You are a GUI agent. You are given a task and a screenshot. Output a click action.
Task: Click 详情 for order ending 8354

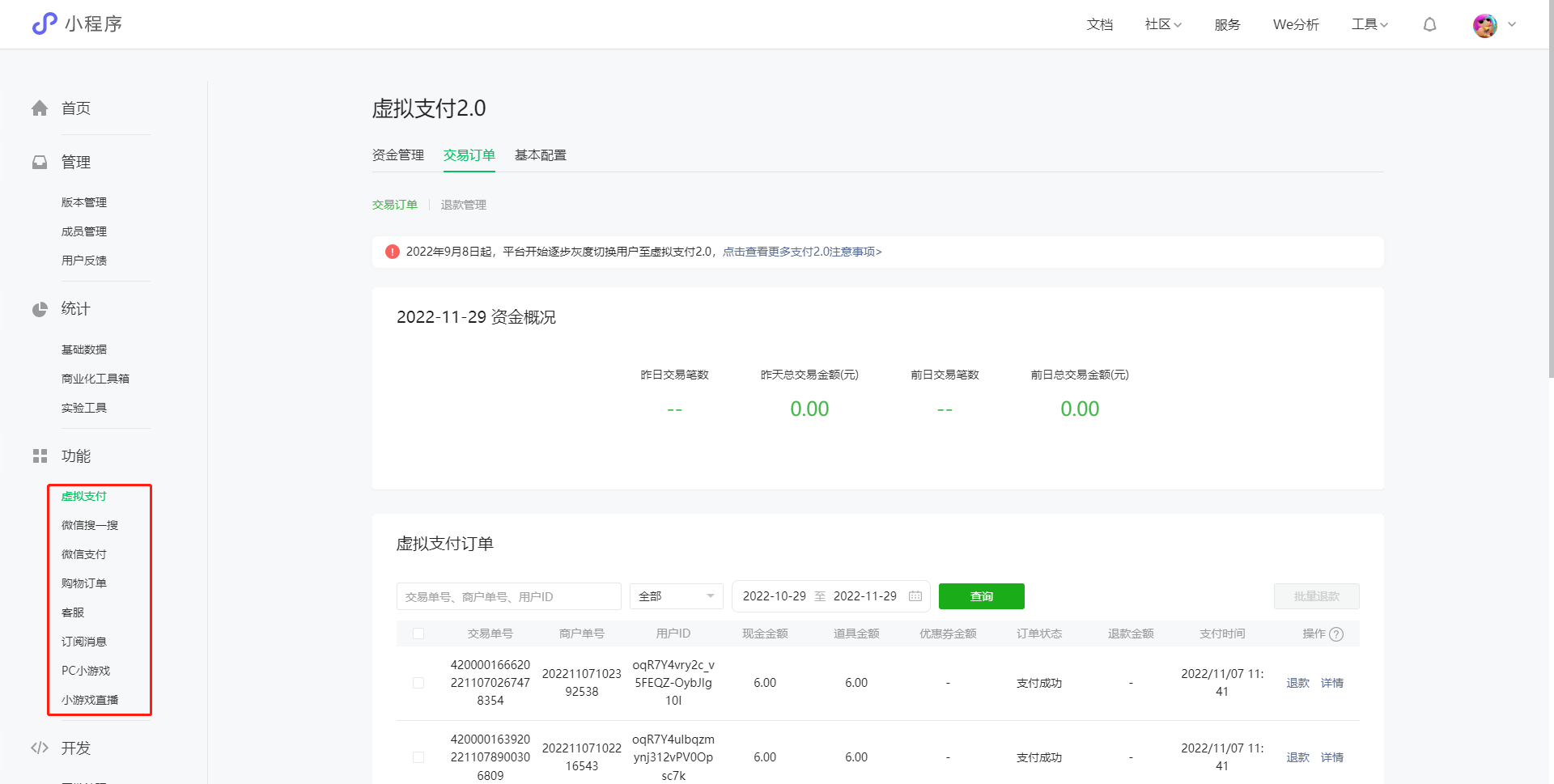tap(1332, 683)
